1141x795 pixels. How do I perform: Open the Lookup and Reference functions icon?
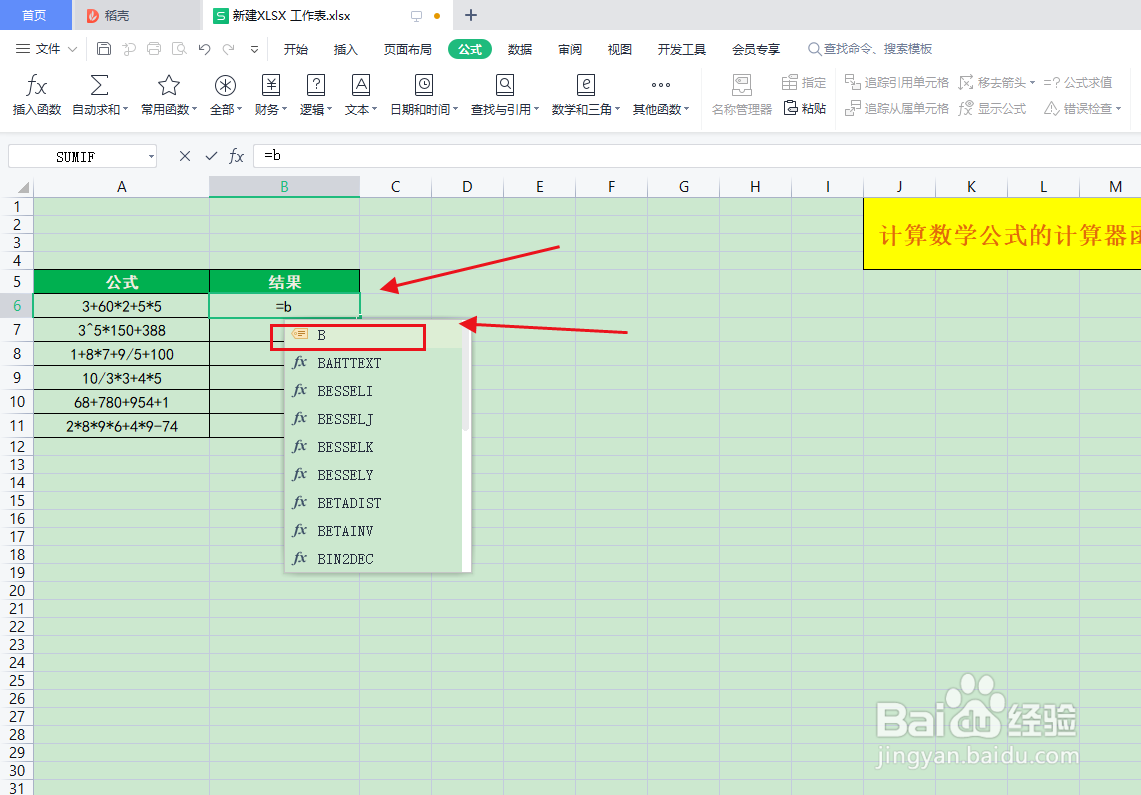(x=505, y=85)
